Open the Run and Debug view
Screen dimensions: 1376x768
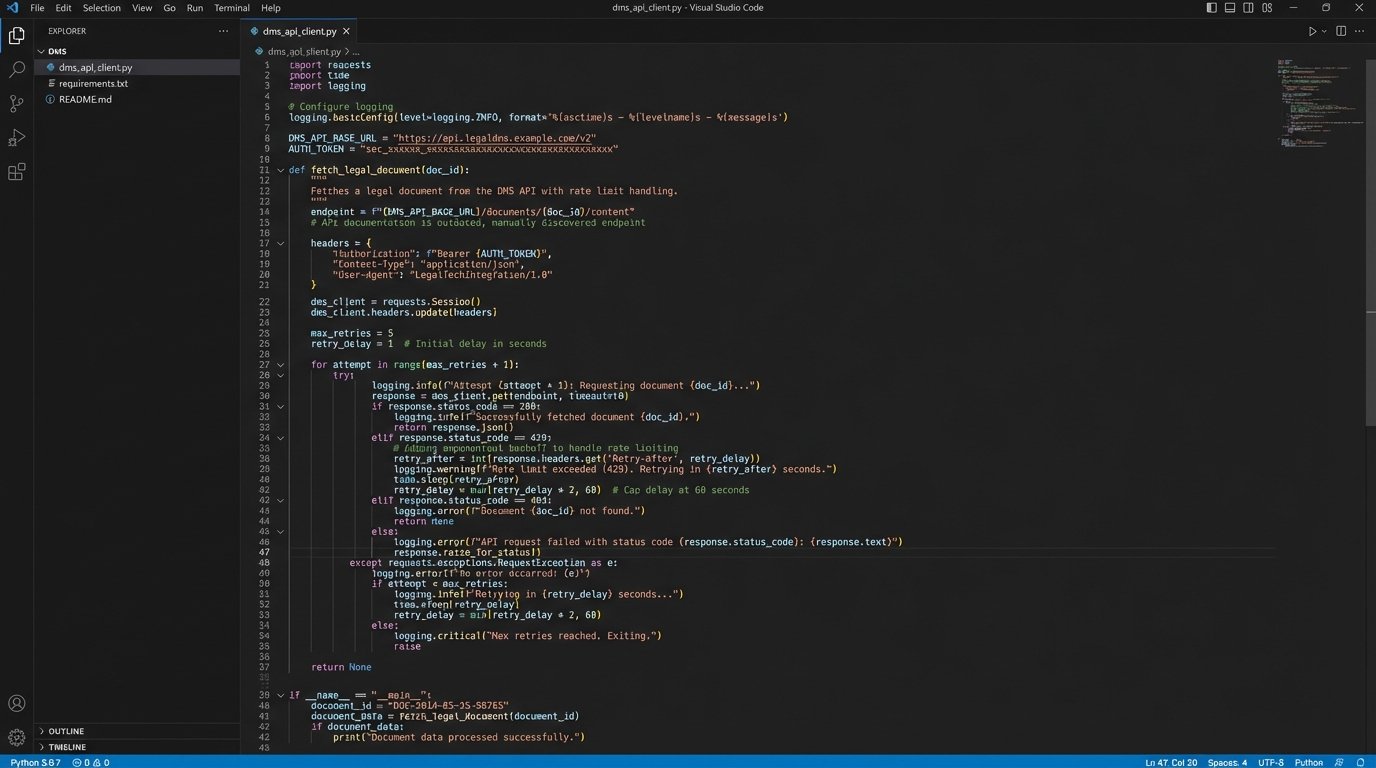pos(17,138)
